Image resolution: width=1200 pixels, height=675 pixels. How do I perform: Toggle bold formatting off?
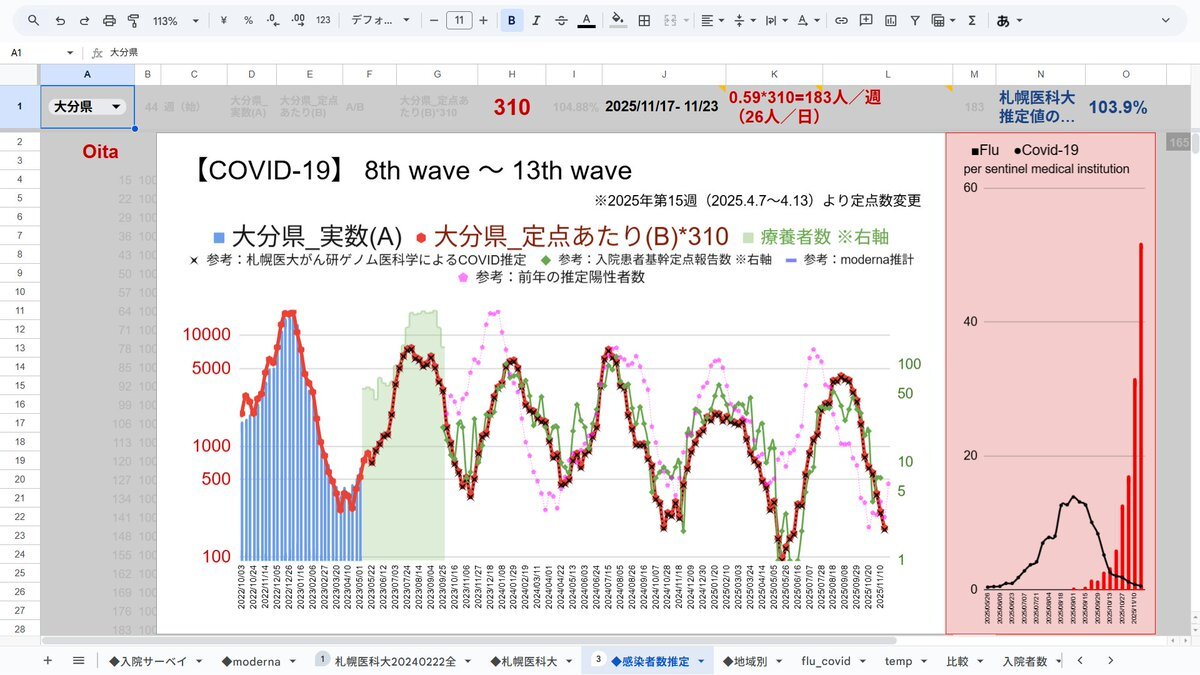(512, 20)
